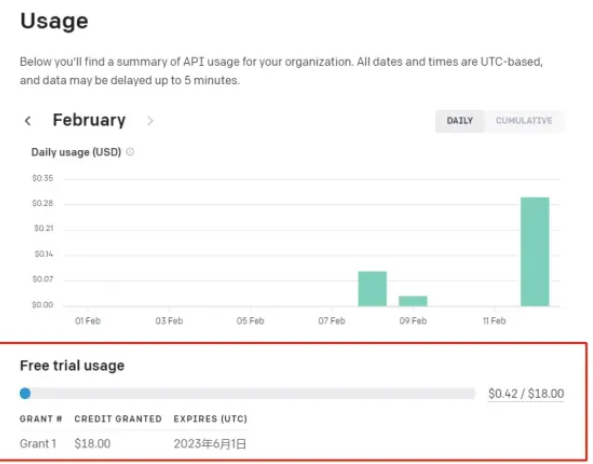593x464 pixels.
Task: Click the '11 Feb' axis label
Action: click(x=494, y=321)
